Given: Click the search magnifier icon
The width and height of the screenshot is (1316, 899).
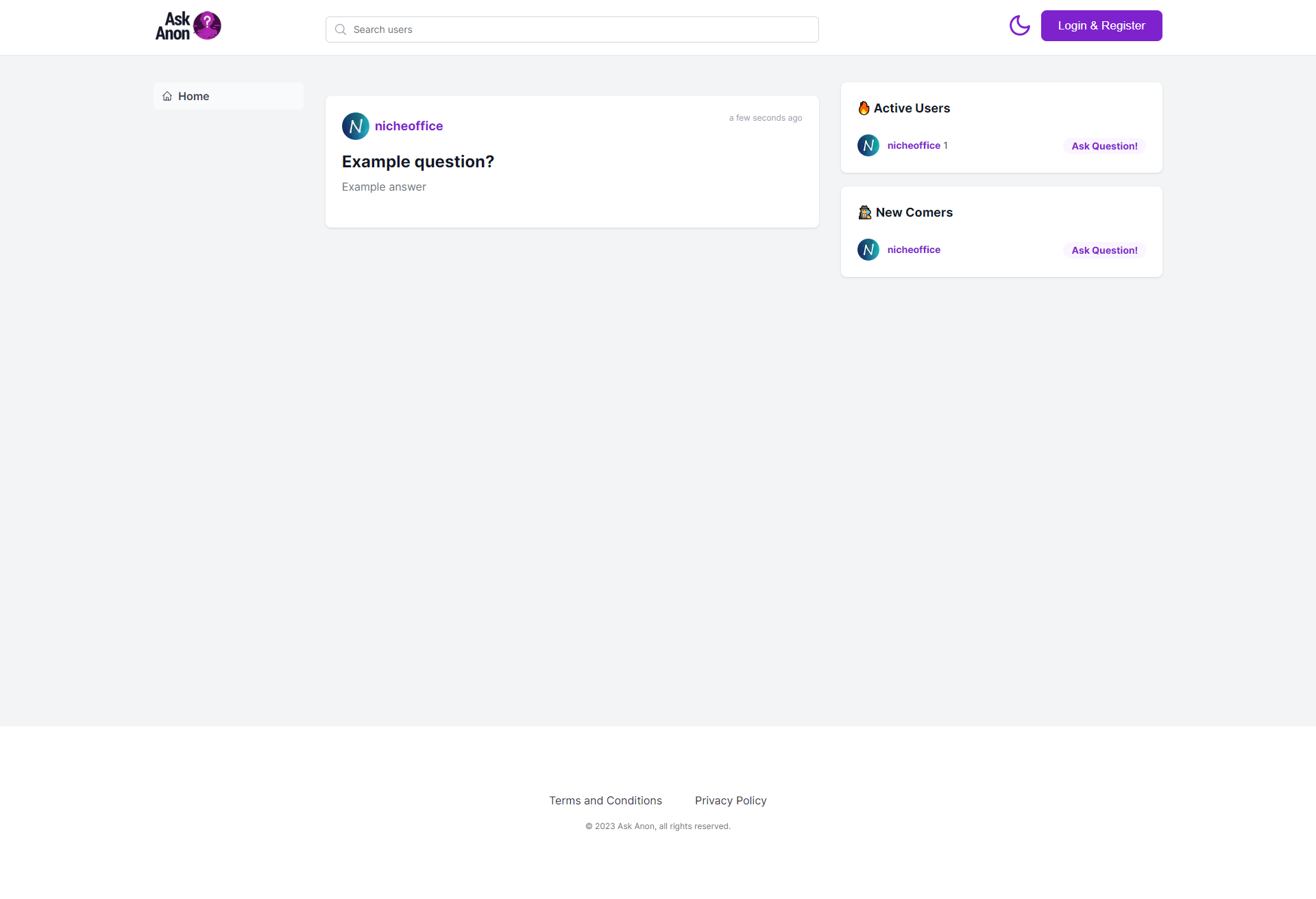Looking at the screenshot, I should pyautogui.click(x=341, y=29).
